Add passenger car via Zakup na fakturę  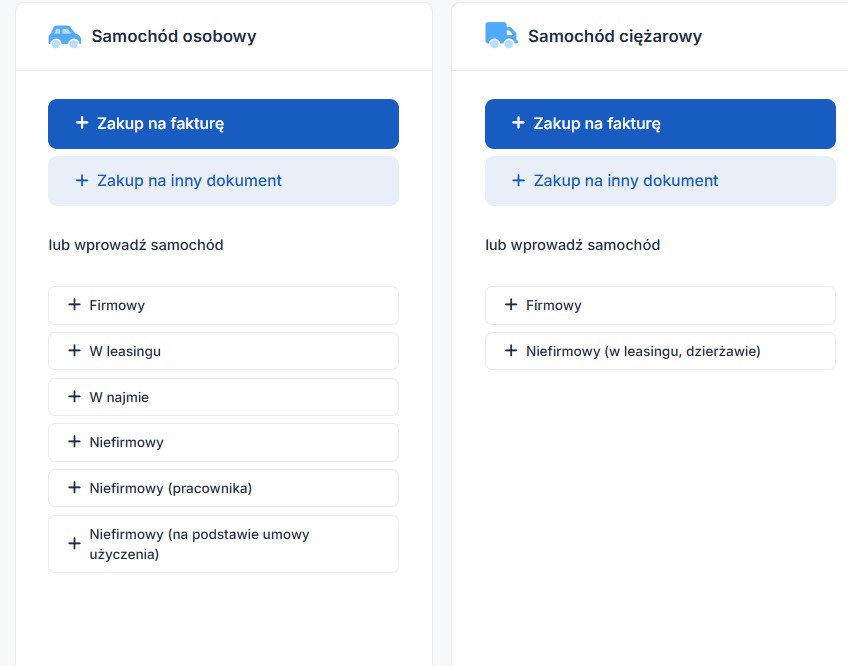point(223,123)
